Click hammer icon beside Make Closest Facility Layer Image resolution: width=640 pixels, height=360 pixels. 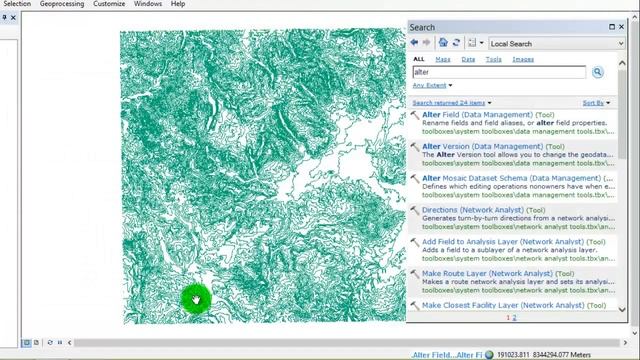pyautogui.click(x=415, y=306)
